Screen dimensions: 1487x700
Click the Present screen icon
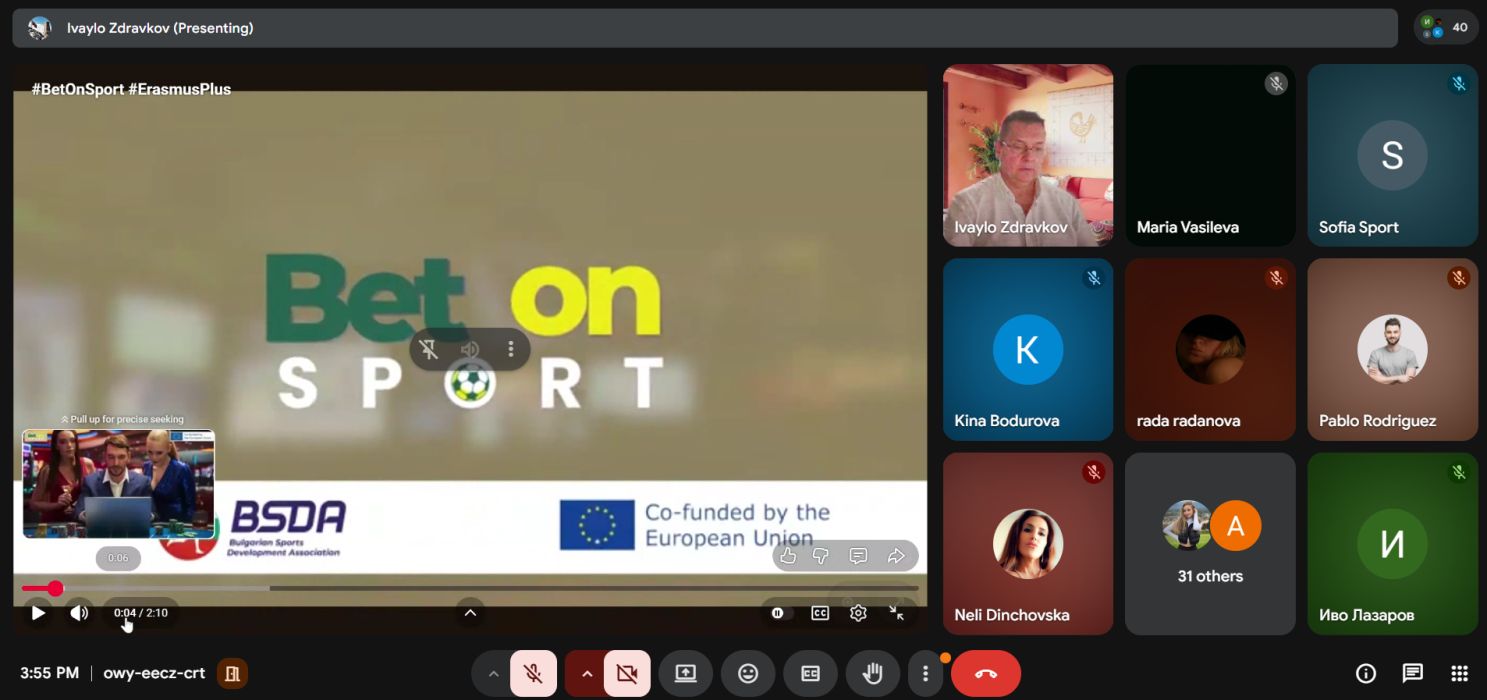coord(685,674)
